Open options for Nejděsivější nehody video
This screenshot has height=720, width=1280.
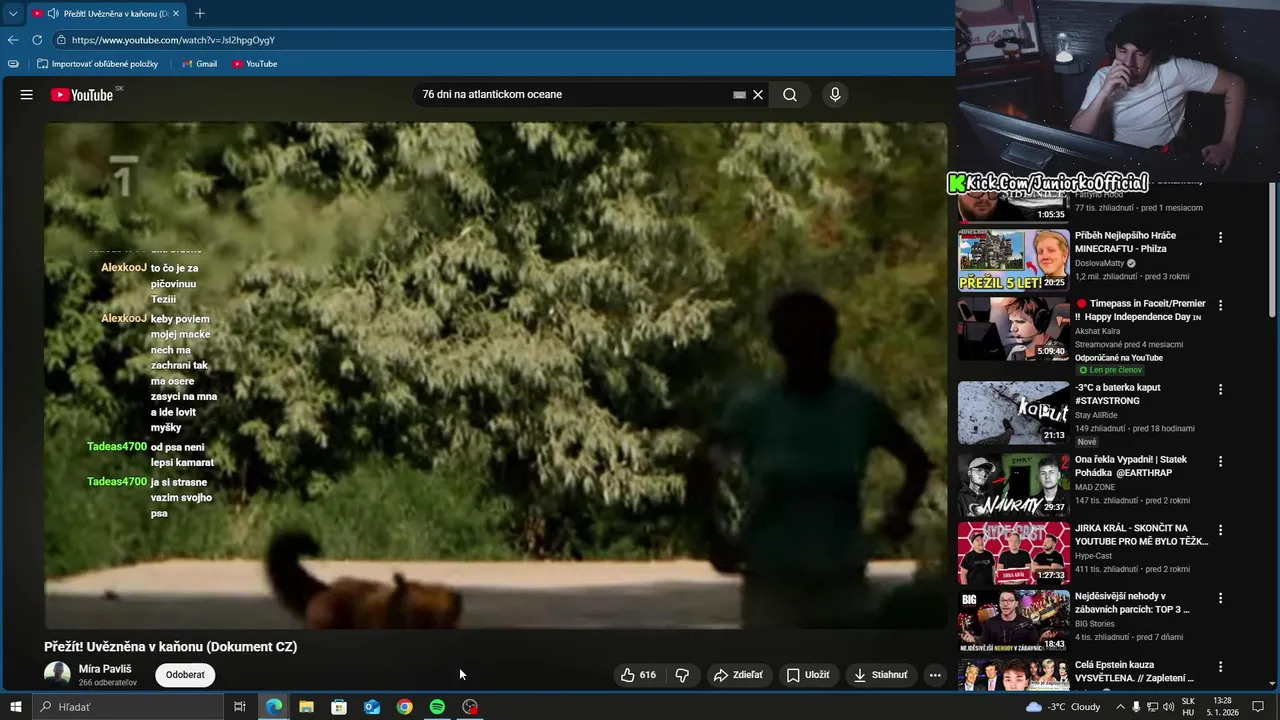click(x=1220, y=598)
